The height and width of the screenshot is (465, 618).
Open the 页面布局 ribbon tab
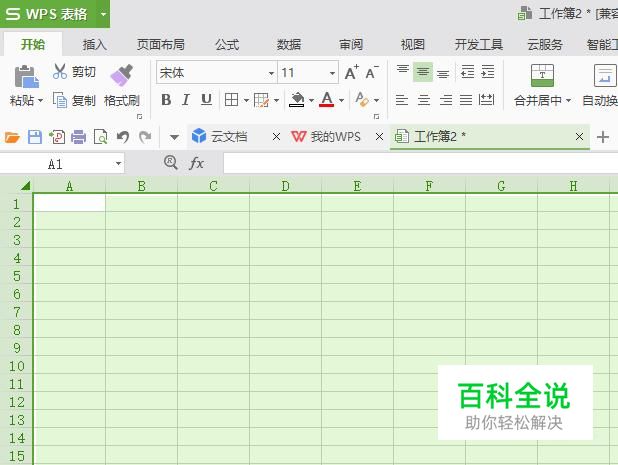(160, 45)
